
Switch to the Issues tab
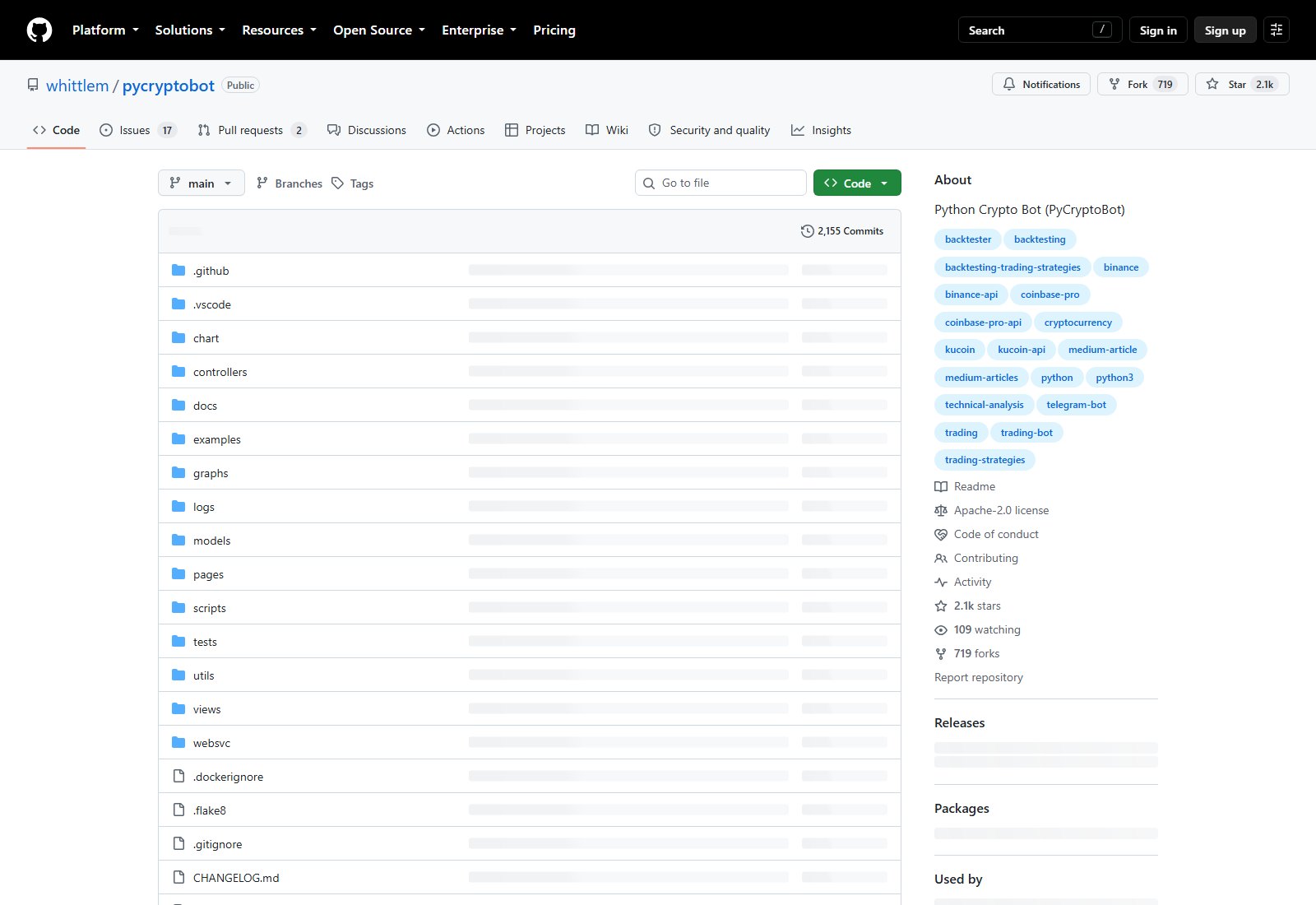tap(137, 130)
